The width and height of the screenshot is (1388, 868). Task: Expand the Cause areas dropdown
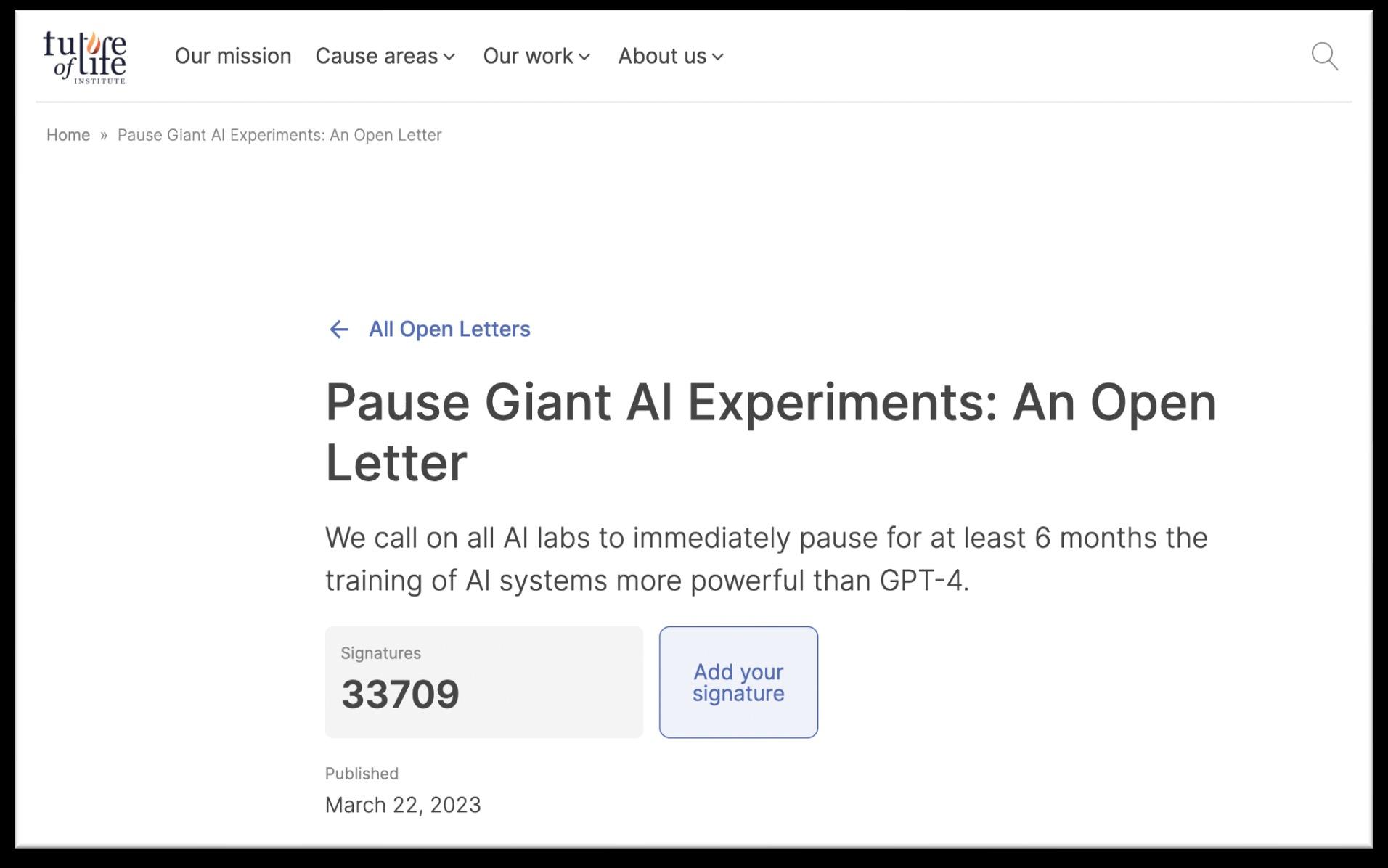click(385, 56)
